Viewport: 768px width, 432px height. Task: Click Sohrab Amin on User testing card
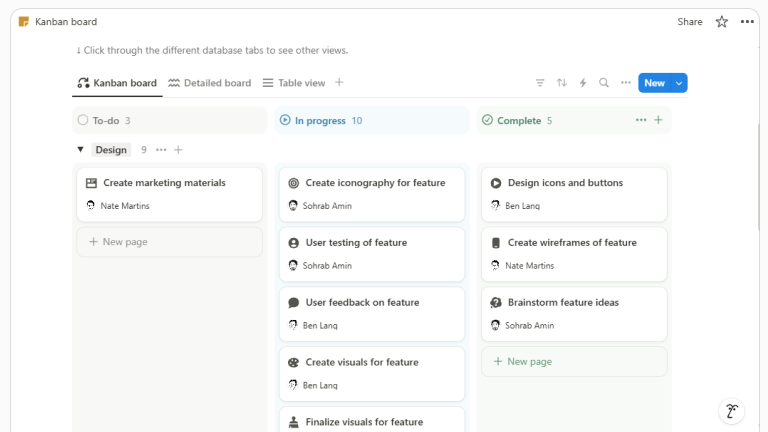pos(327,265)
